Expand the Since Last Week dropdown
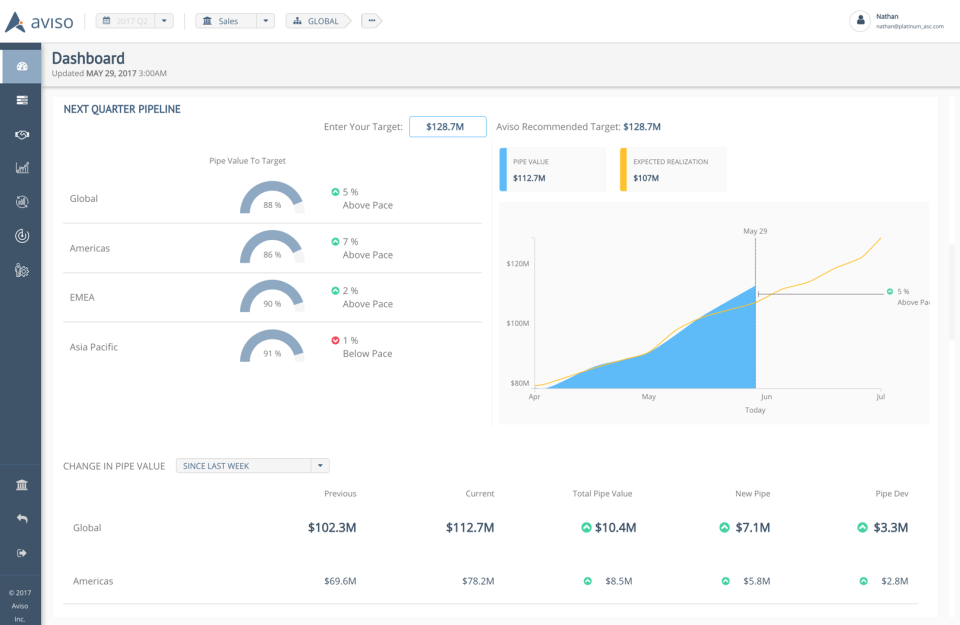 click(320, 466)
